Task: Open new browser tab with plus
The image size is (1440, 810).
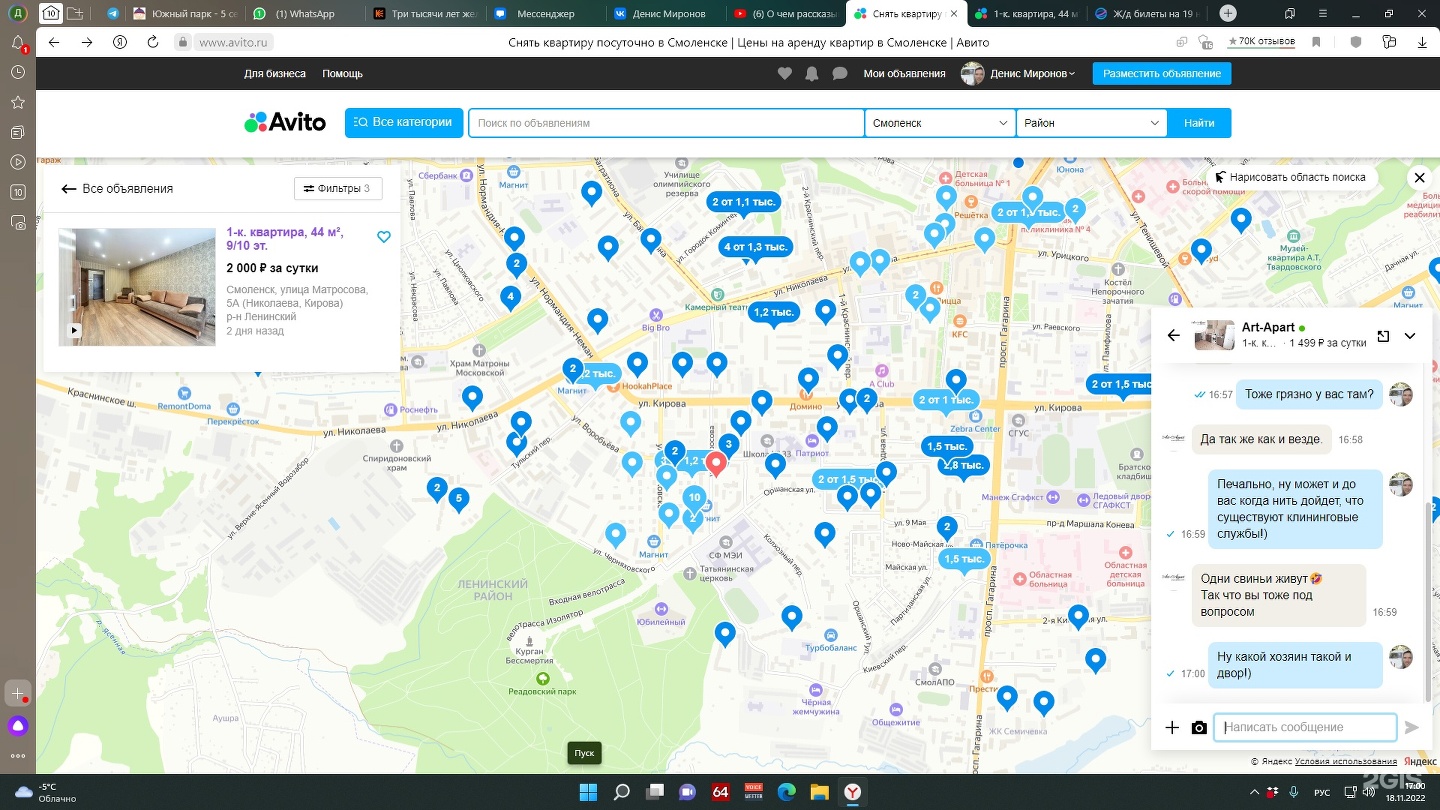Action: click(x=1228, y=14)
